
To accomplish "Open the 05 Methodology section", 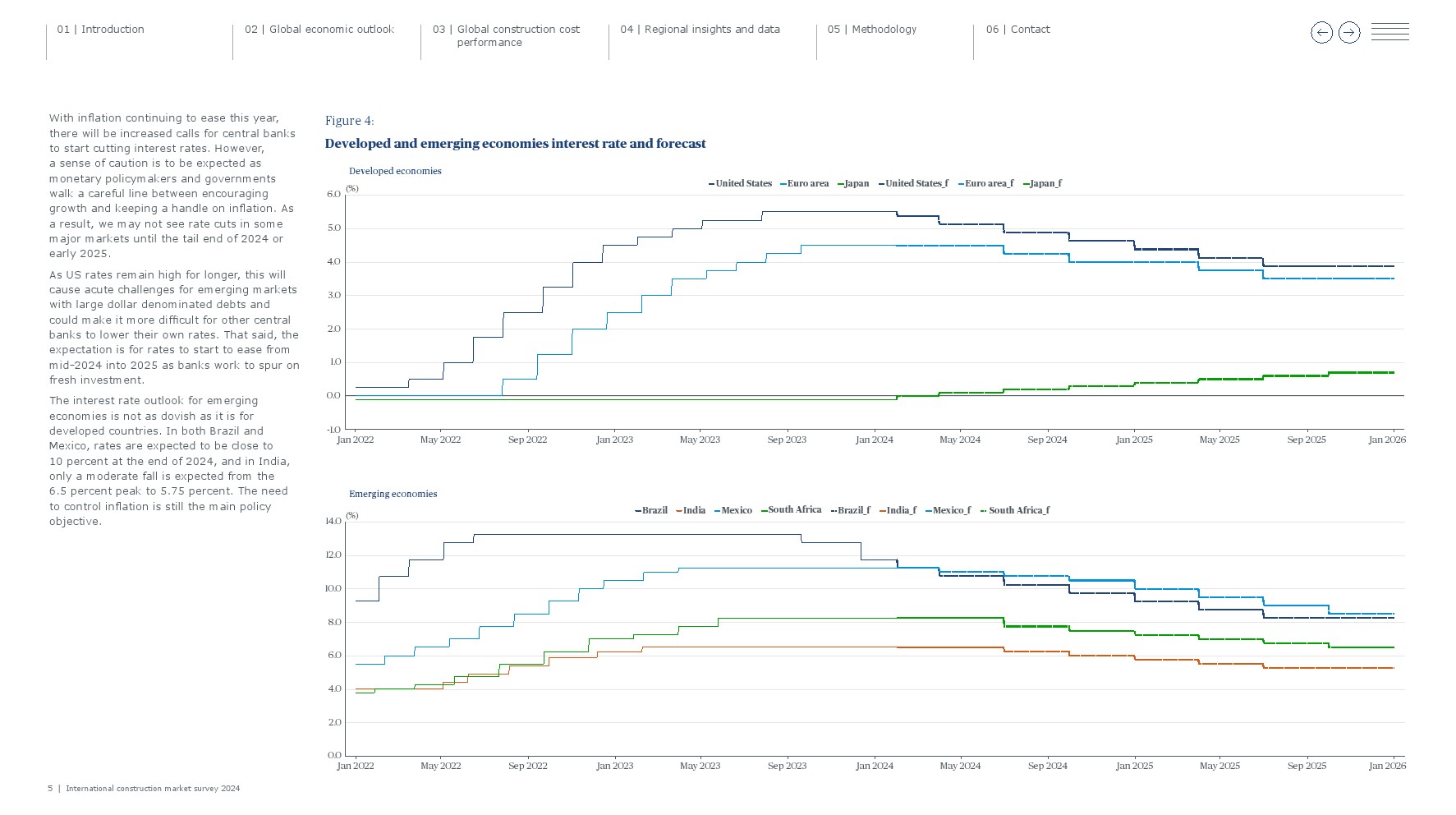I will pos(872,30).
